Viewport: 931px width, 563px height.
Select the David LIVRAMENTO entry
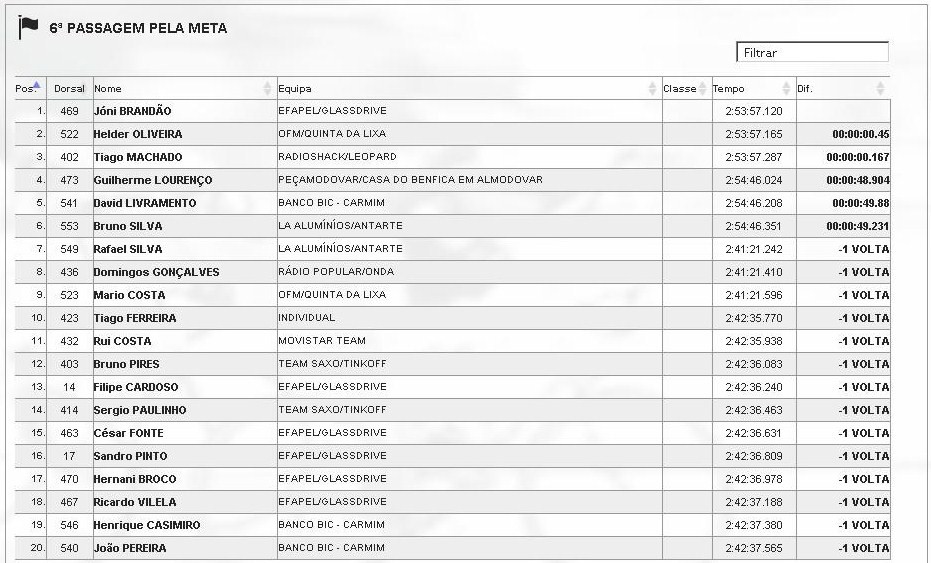click(144, 203)
